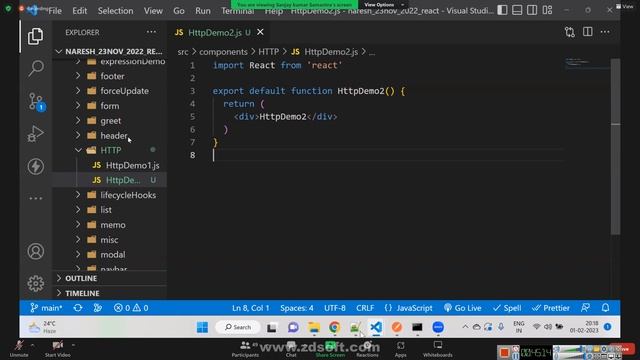Image resolution: width=640 pixels, height=360 pixels.
Task: Show additional views ellipsis in activity bar
Action: tap(36, 198)
